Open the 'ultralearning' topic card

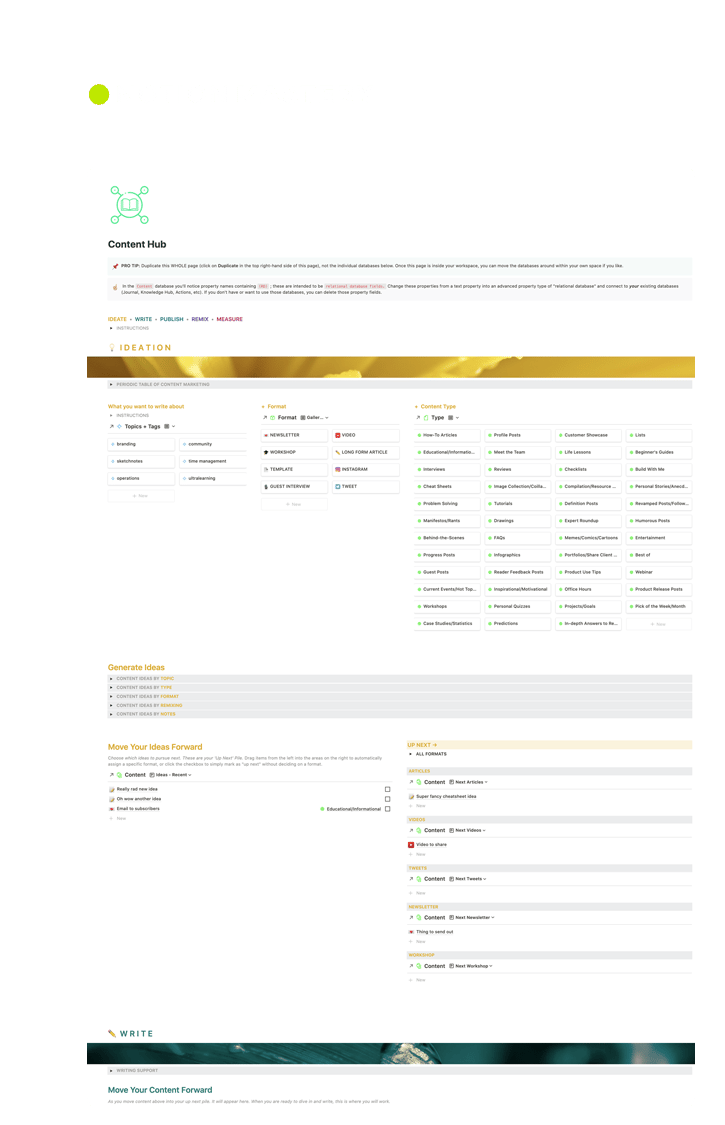pyautogui.click(x=212, y=479)
